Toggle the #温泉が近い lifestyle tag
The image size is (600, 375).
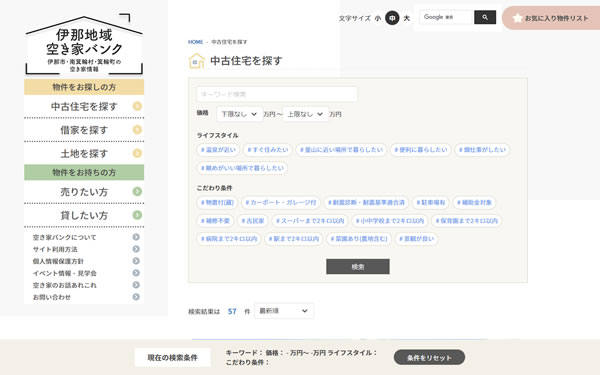[x=218, y=150]
